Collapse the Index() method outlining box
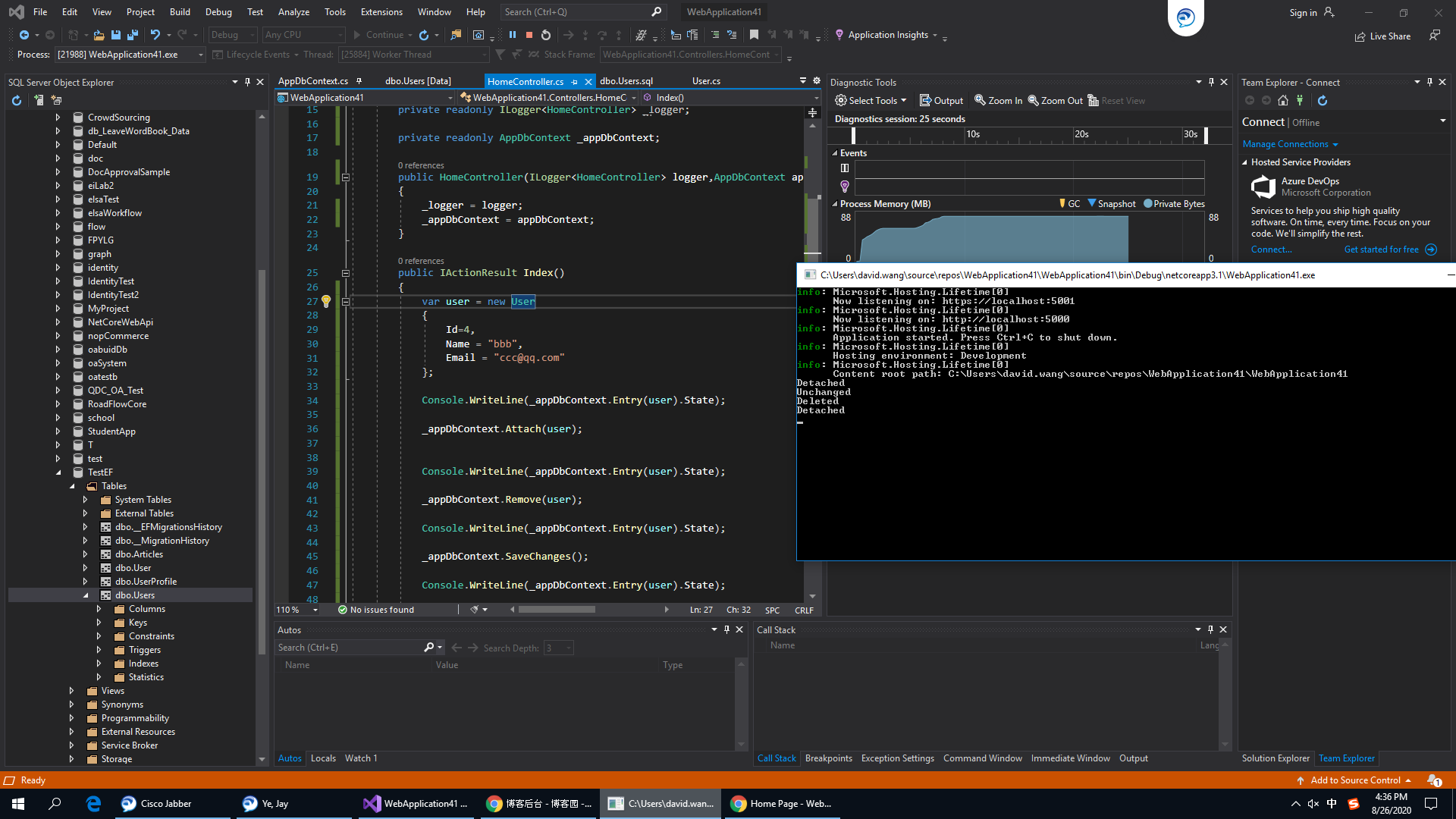1456x819 pixels. tap(345, 273)
